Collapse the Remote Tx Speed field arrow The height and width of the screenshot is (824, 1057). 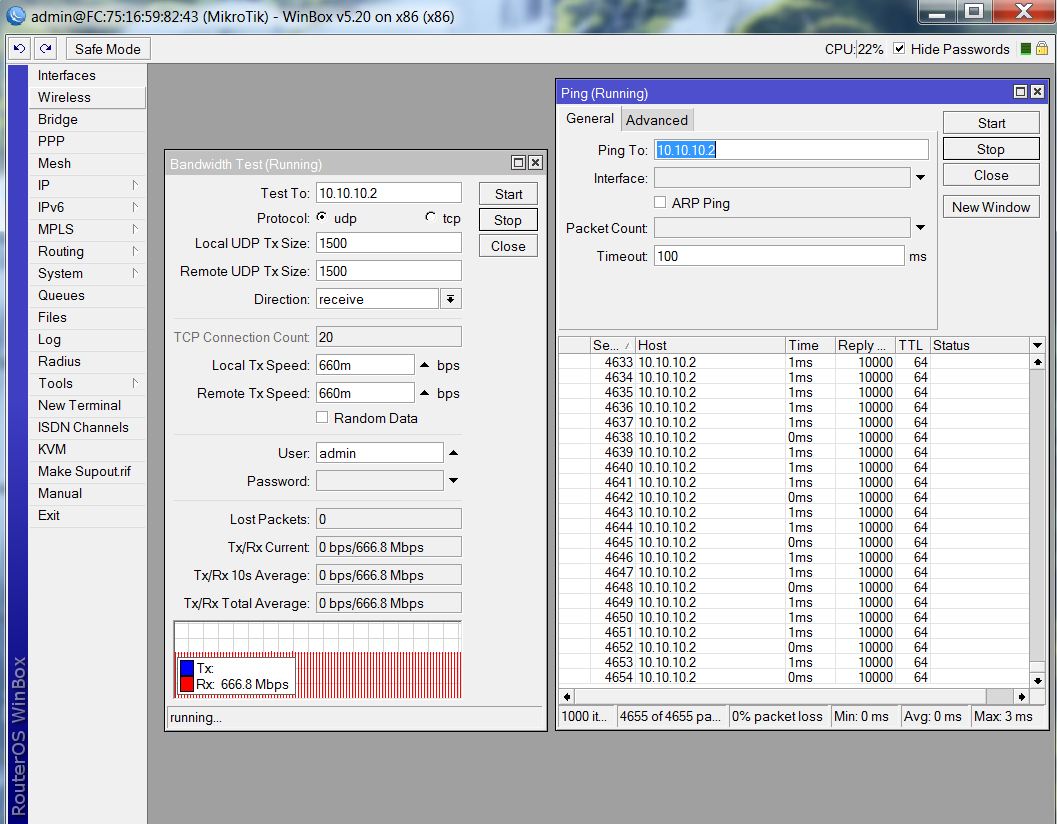tap(424, 393)
